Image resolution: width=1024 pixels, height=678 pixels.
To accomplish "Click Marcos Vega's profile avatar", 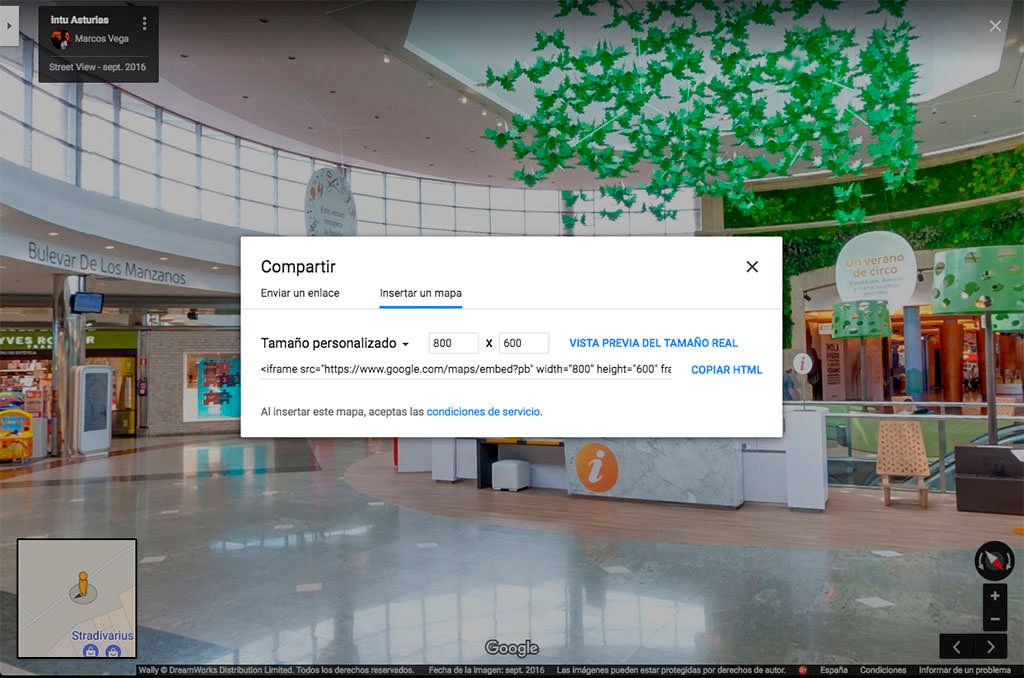I will pyautogui.click(x=60, y=39).
